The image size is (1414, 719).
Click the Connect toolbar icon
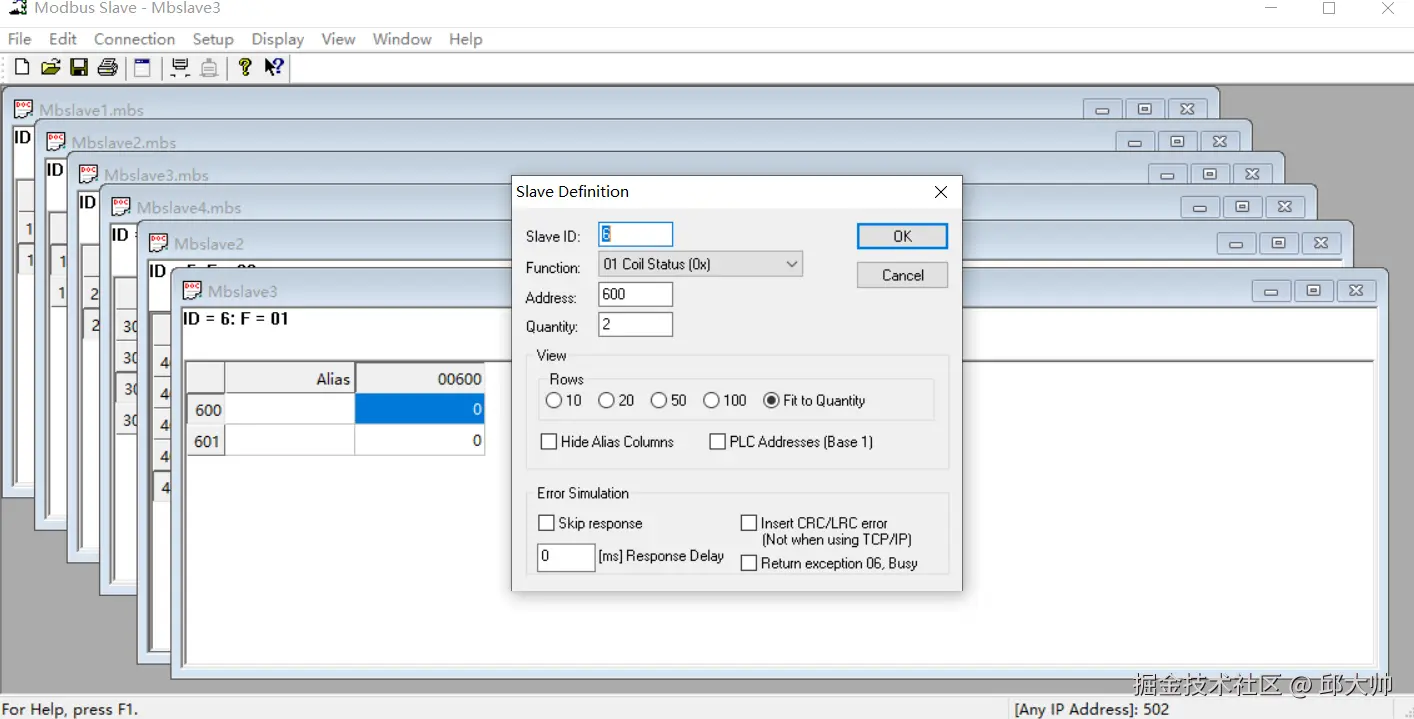(x=180, y=67)
